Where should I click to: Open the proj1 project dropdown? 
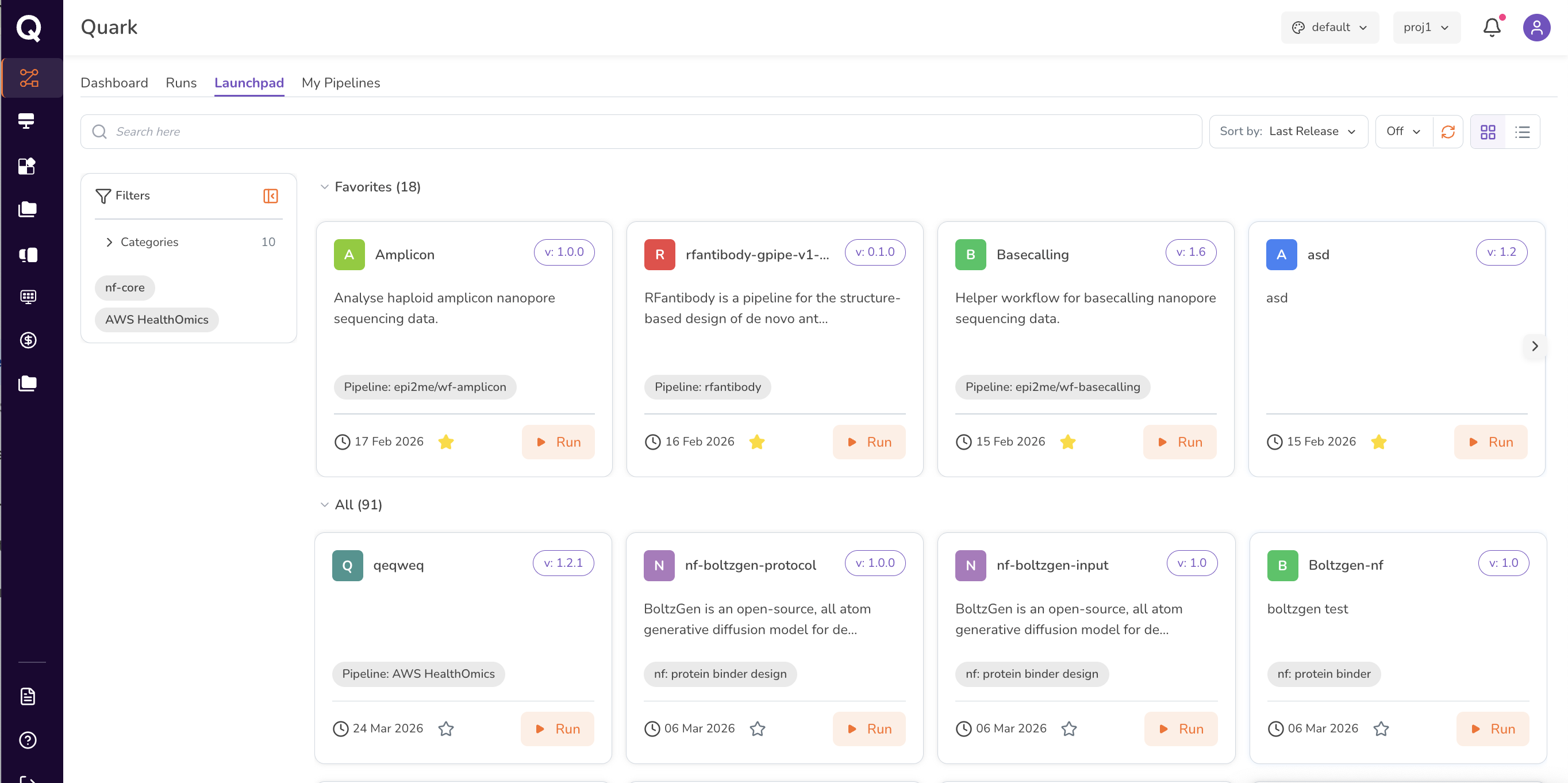(1426, 28)
